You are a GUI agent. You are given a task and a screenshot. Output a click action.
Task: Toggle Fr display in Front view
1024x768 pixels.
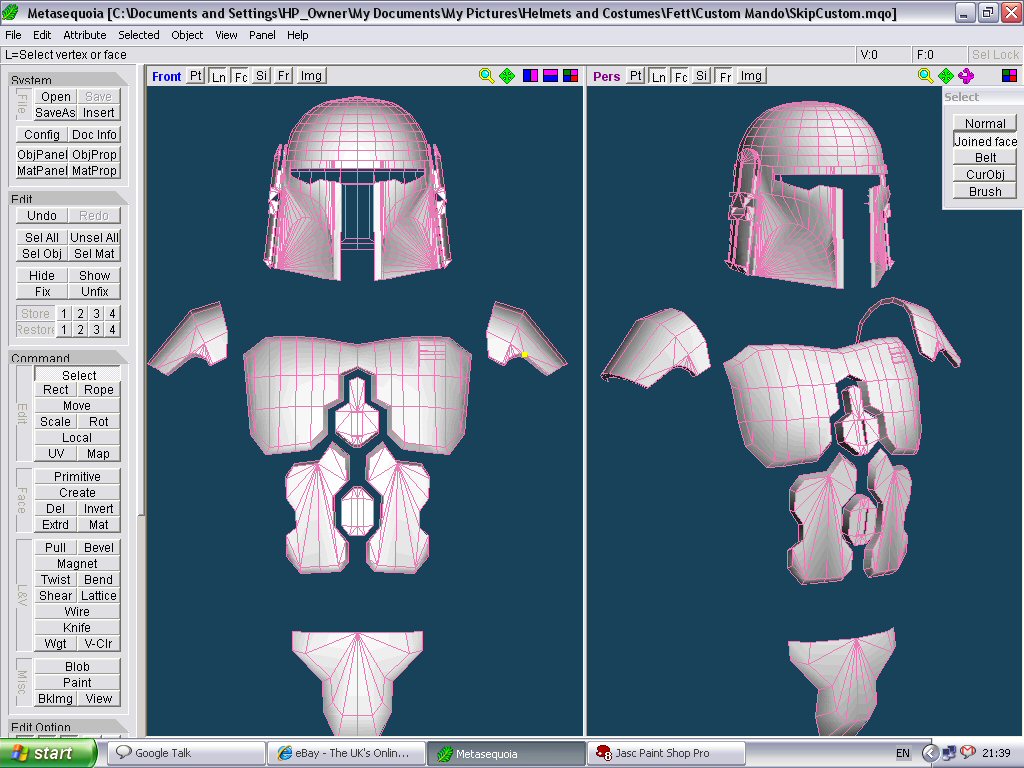click(283, 76)
